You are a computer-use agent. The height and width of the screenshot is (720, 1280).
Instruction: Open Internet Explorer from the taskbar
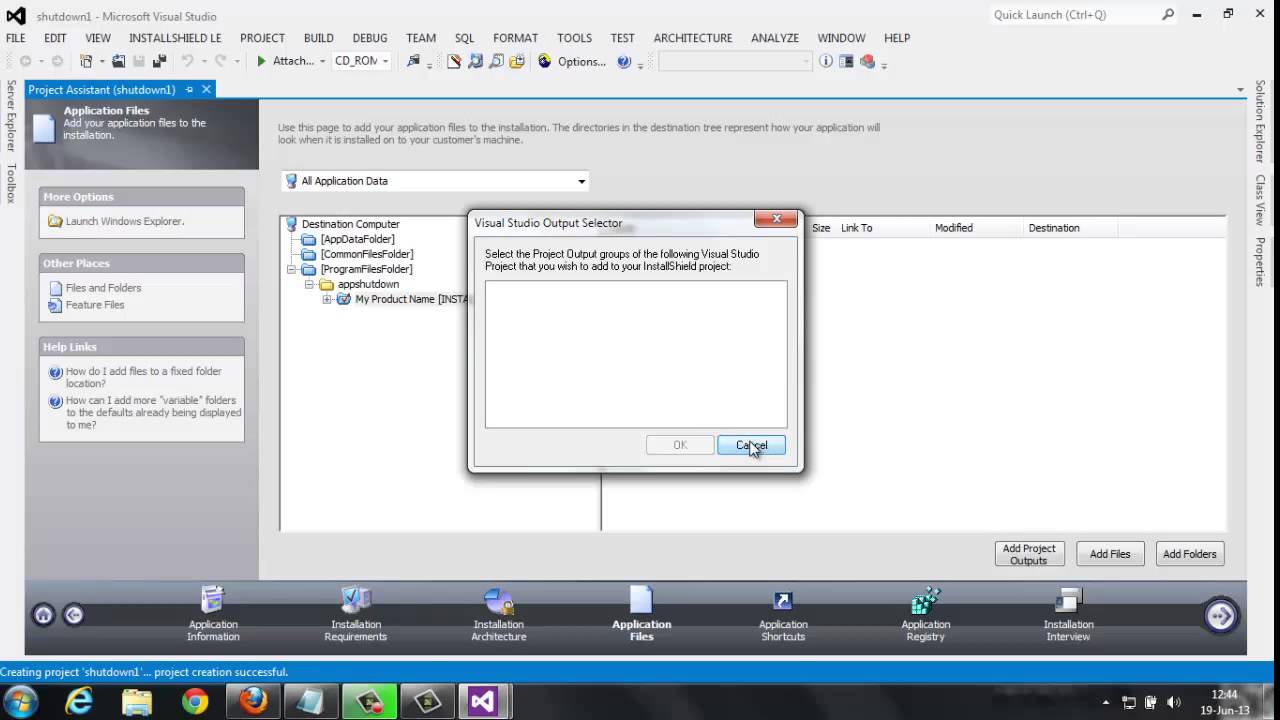pos(79,702)
